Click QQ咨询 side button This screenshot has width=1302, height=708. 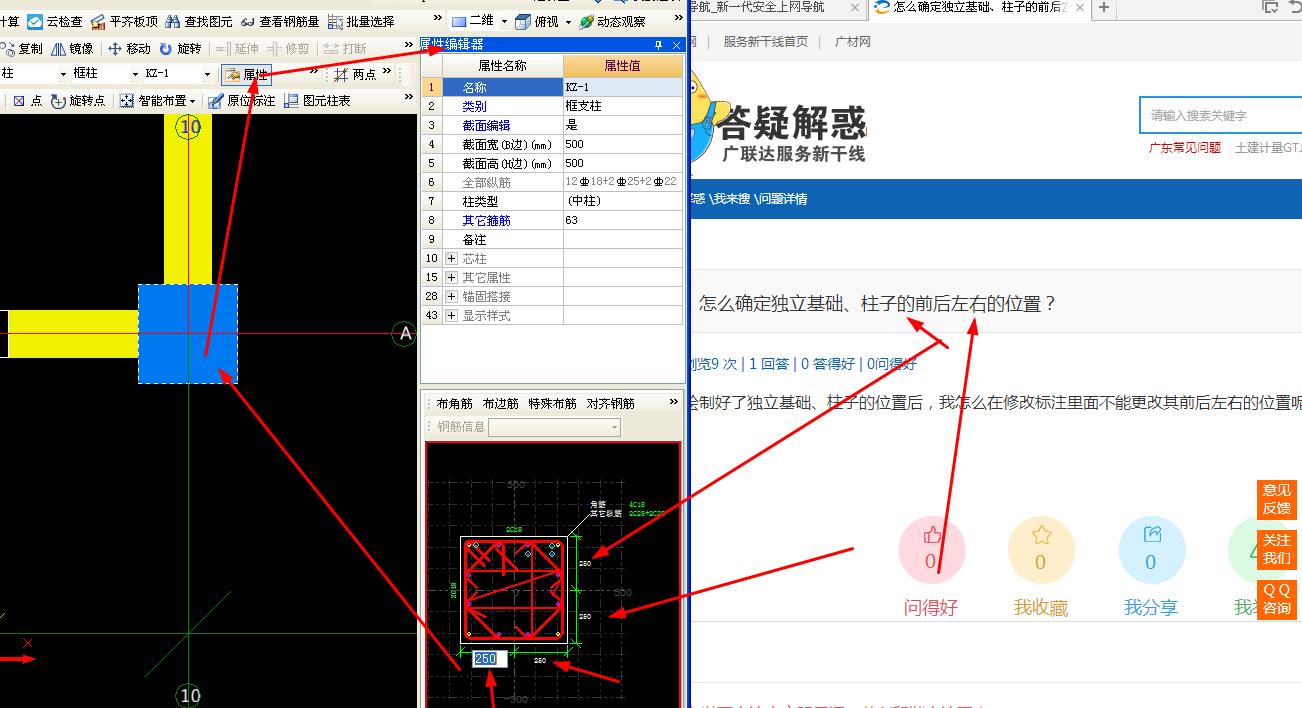1277,599
